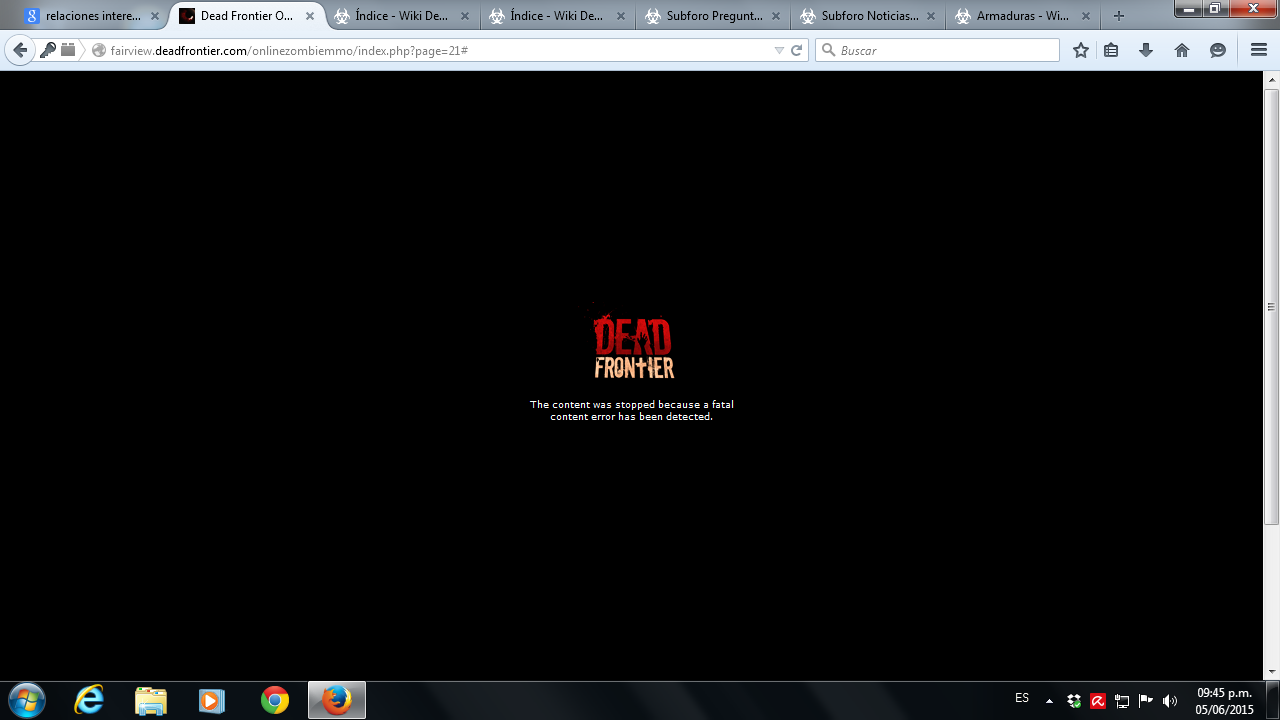
Task: Go to the Firefox home page icon
Action: (1182, 50)
